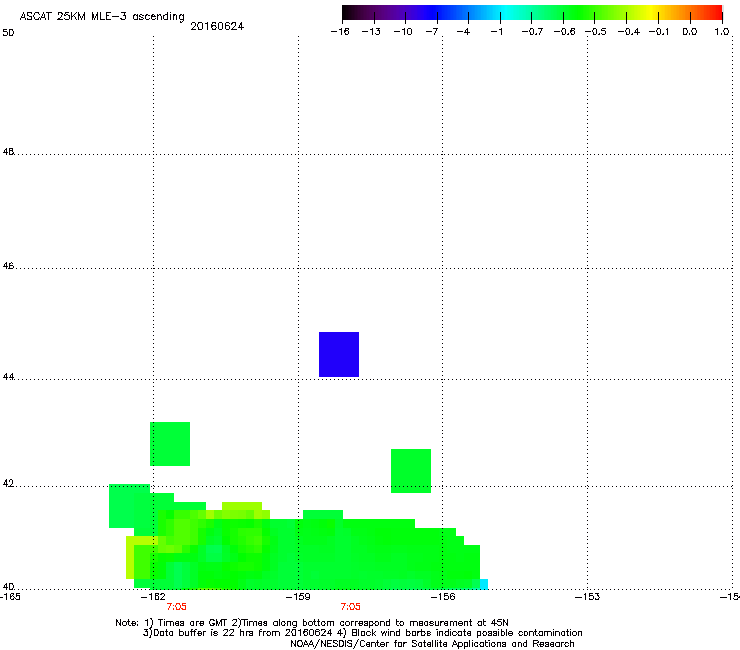Click the longitude label -156
Screen dimensions: 740x650
pos(443,597)
